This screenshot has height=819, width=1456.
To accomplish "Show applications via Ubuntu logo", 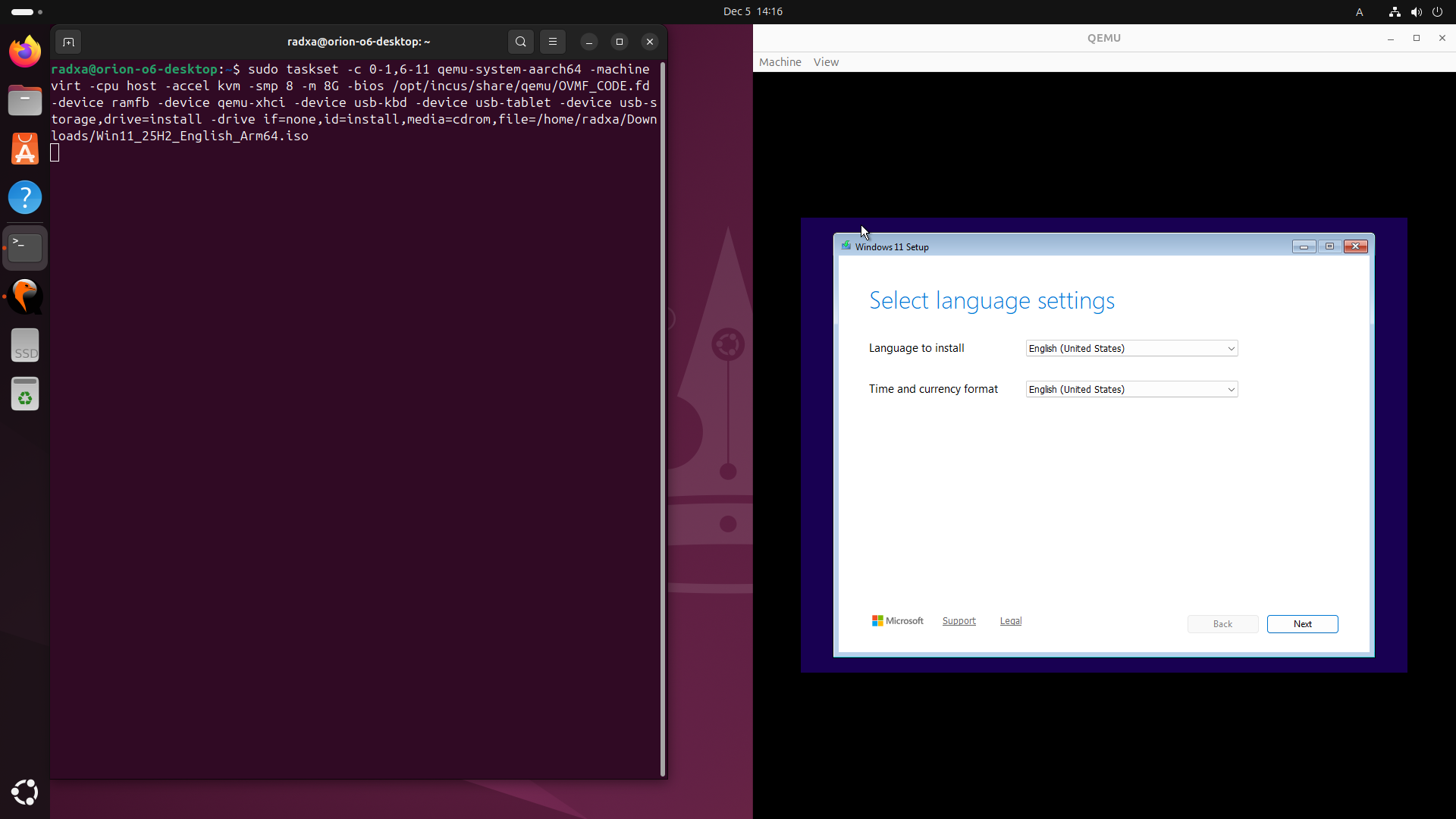I will click(x=25, y=792).
